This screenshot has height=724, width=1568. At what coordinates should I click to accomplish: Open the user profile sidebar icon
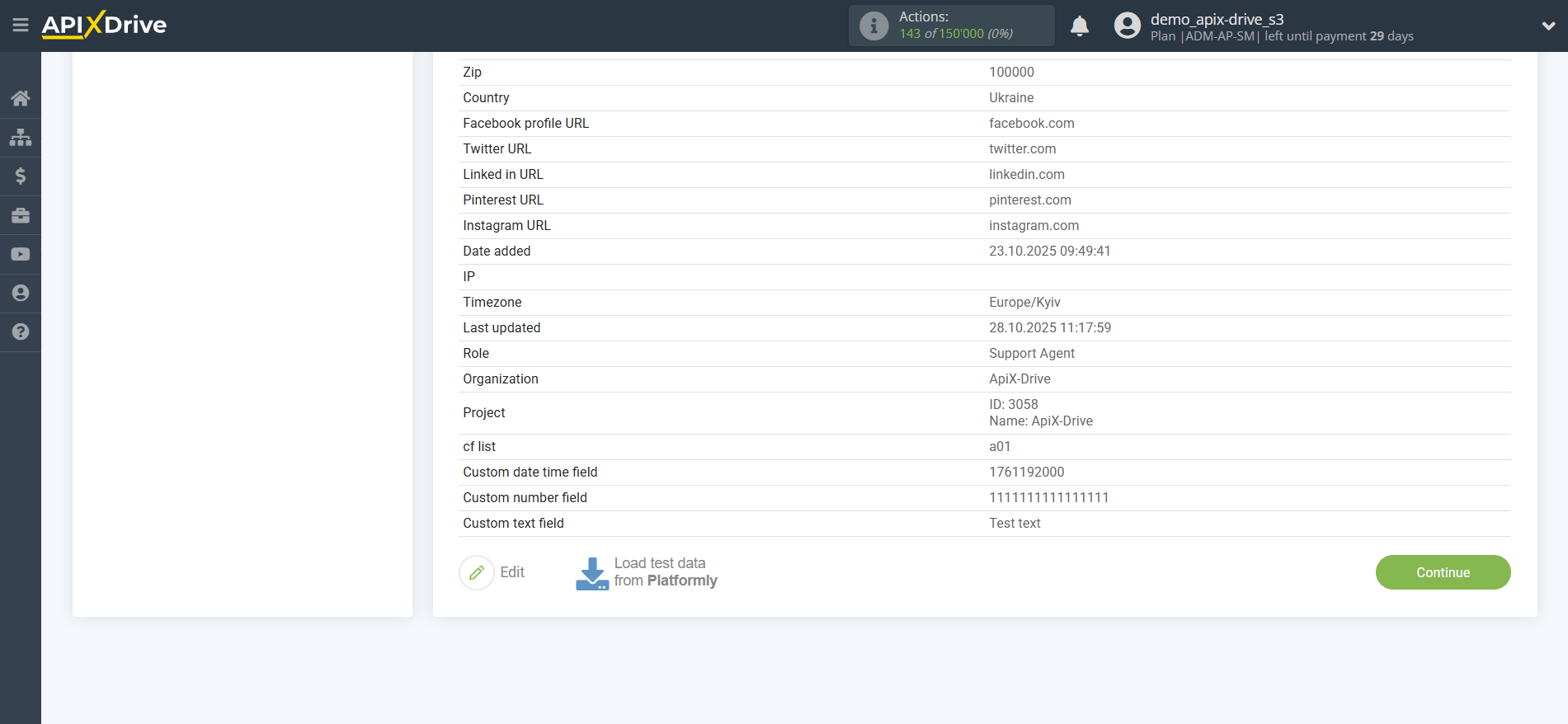[x=21, y=293]
